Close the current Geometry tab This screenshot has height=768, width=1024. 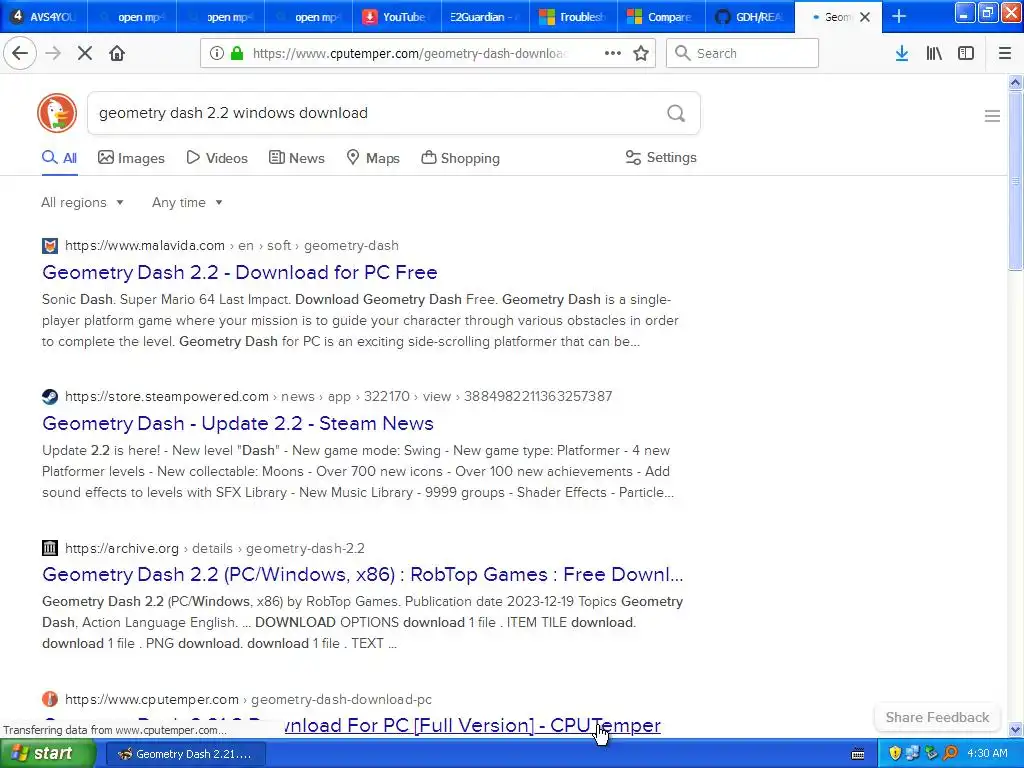tap(865, 17)
